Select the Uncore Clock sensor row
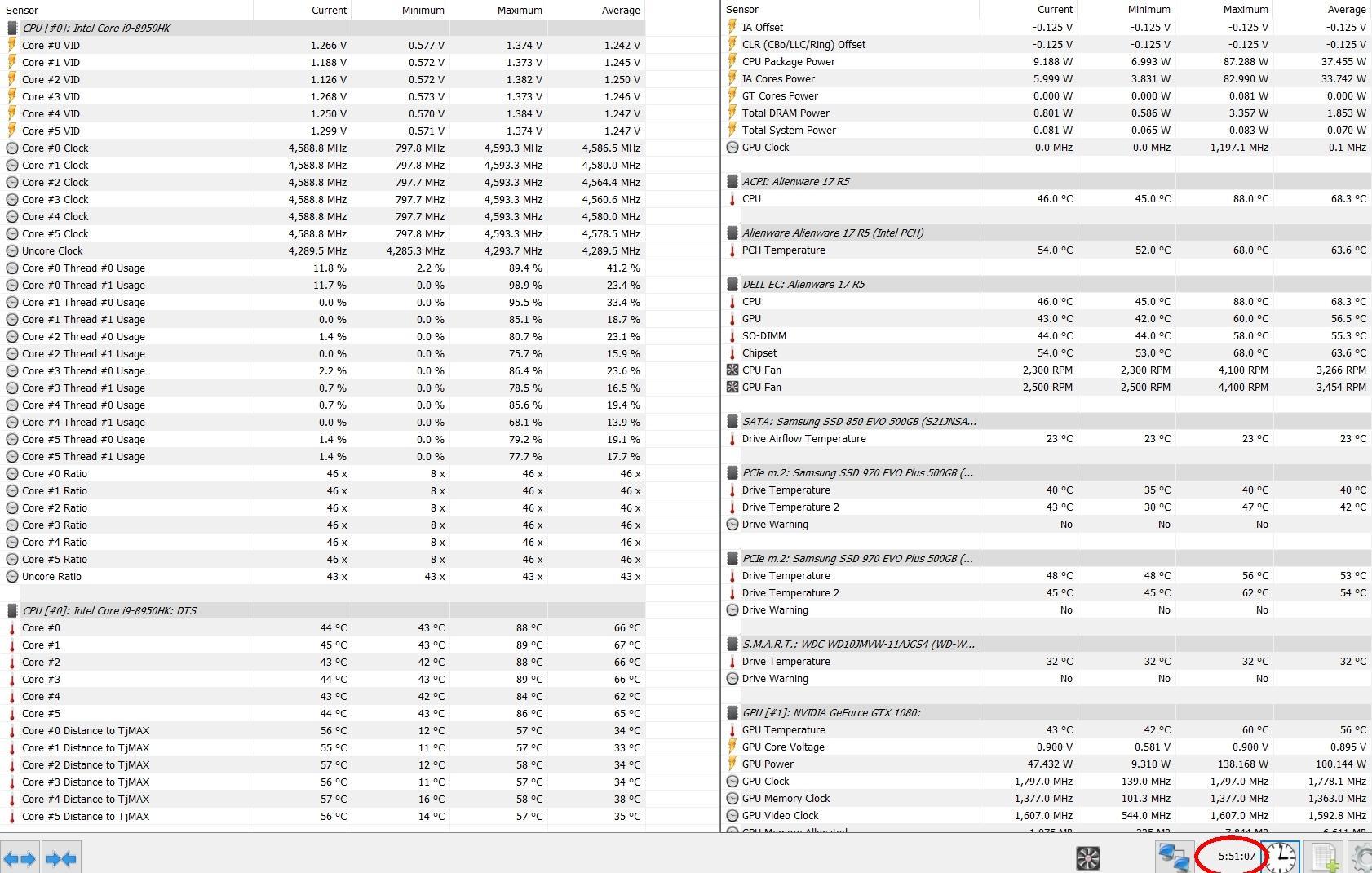1372x873 pixels. point(52,251)
